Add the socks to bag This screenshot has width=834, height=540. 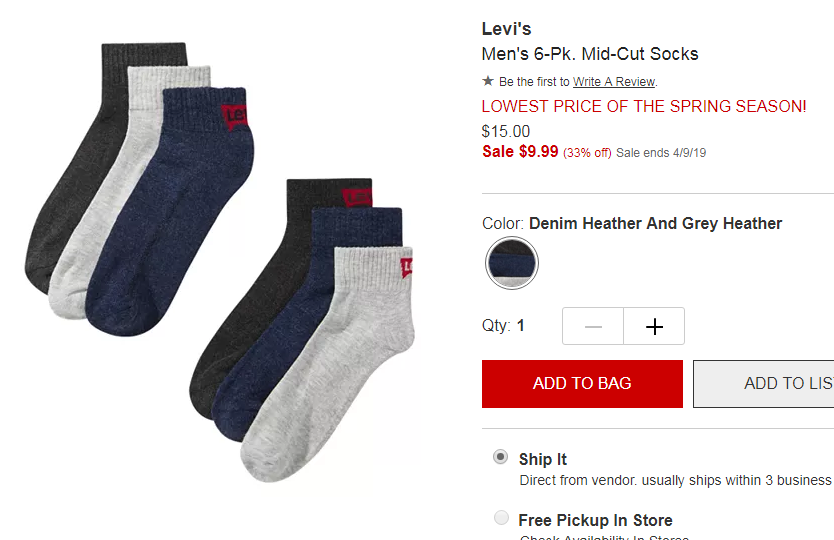[582, 384]
